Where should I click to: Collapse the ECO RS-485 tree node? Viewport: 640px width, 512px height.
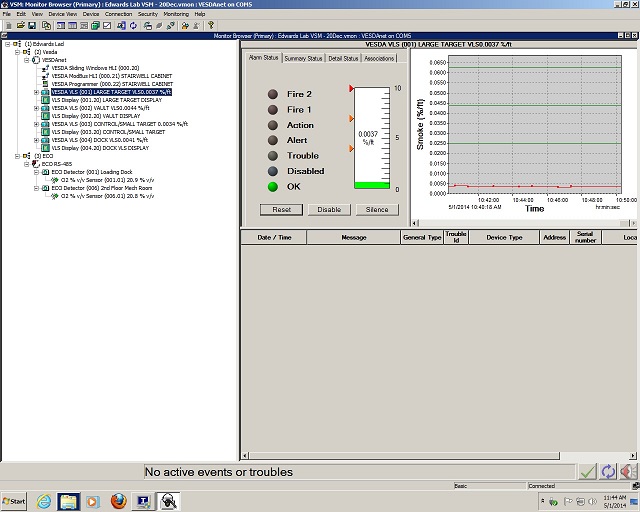point(29,164)
